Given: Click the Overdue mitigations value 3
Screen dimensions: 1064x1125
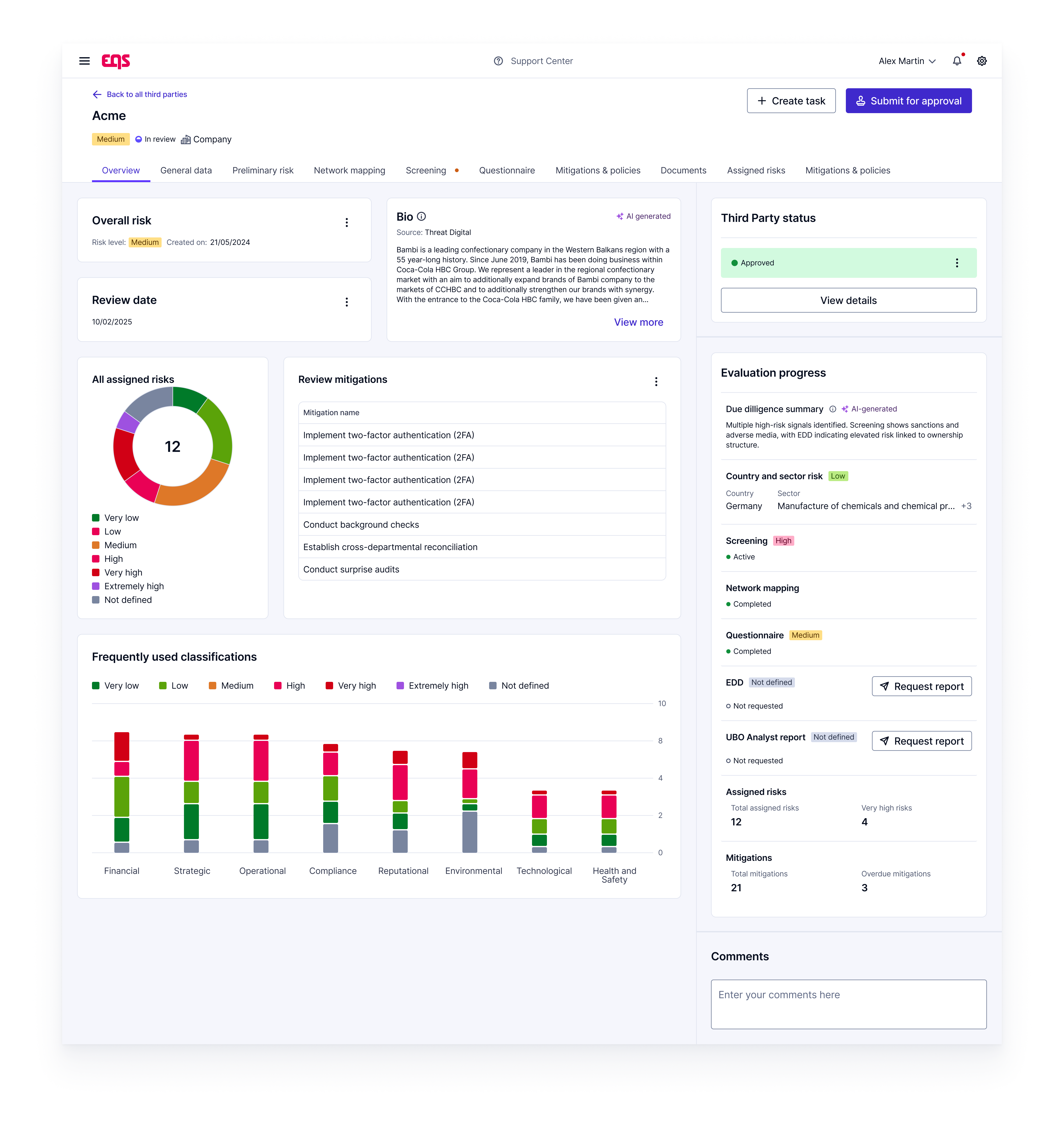Looking at the screenshot, I should [864, 888].
